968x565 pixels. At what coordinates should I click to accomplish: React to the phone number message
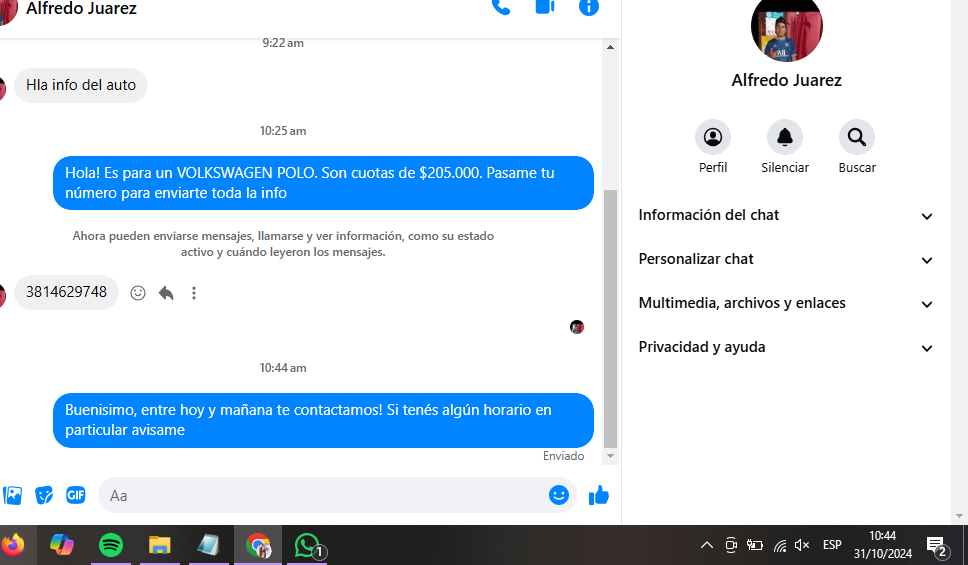(138, 293)
